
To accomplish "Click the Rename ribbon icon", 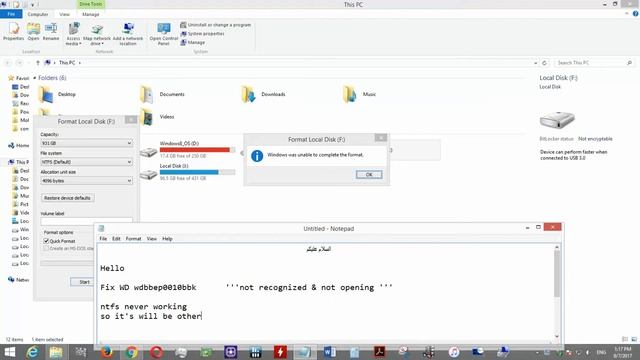I will tap(51, 31).
